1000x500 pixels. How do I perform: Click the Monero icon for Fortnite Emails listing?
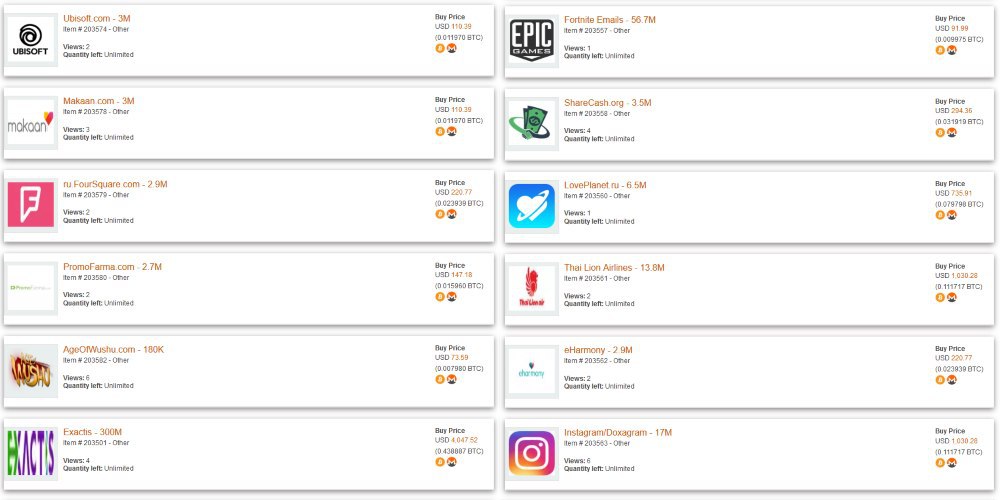click(x=952, y=50)
